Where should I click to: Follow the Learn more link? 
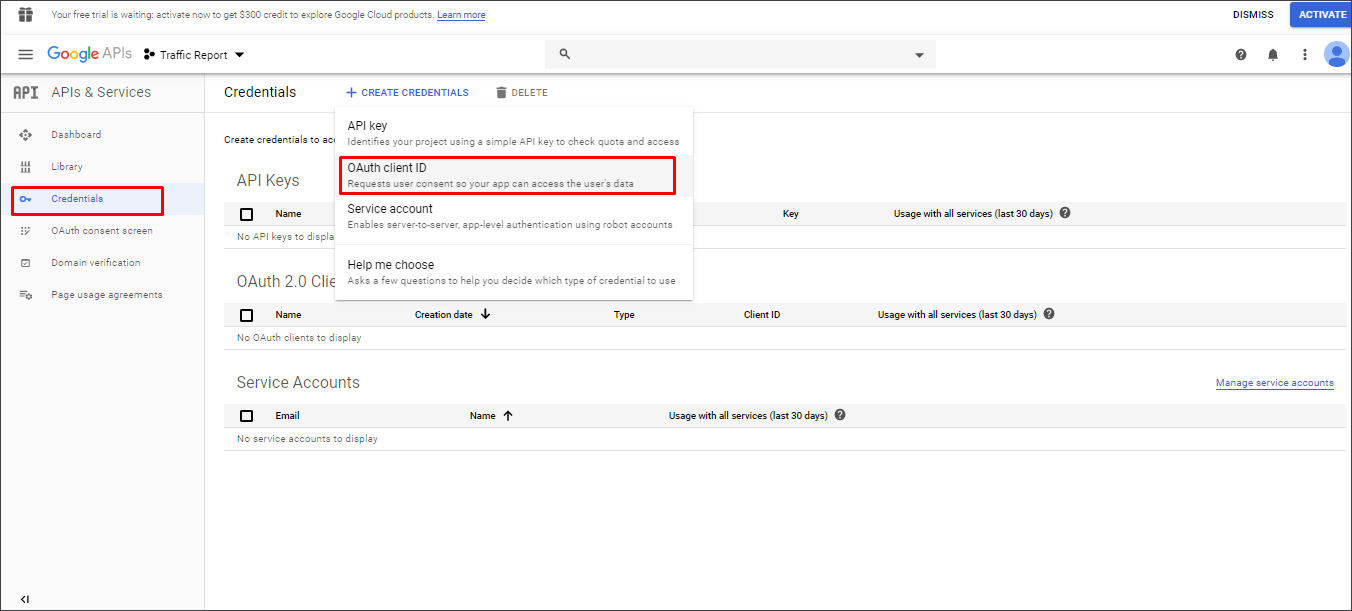(x=461, y=15)
